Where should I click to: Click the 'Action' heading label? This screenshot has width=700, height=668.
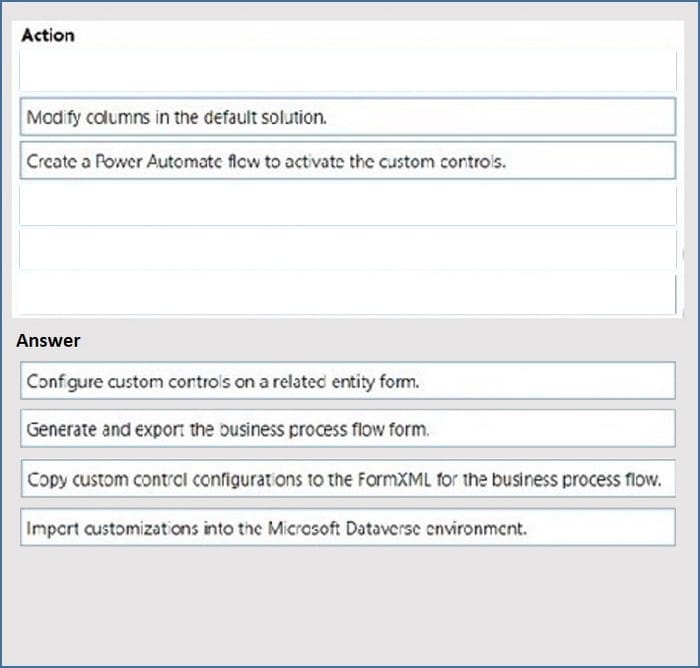[x=47, y=35]
